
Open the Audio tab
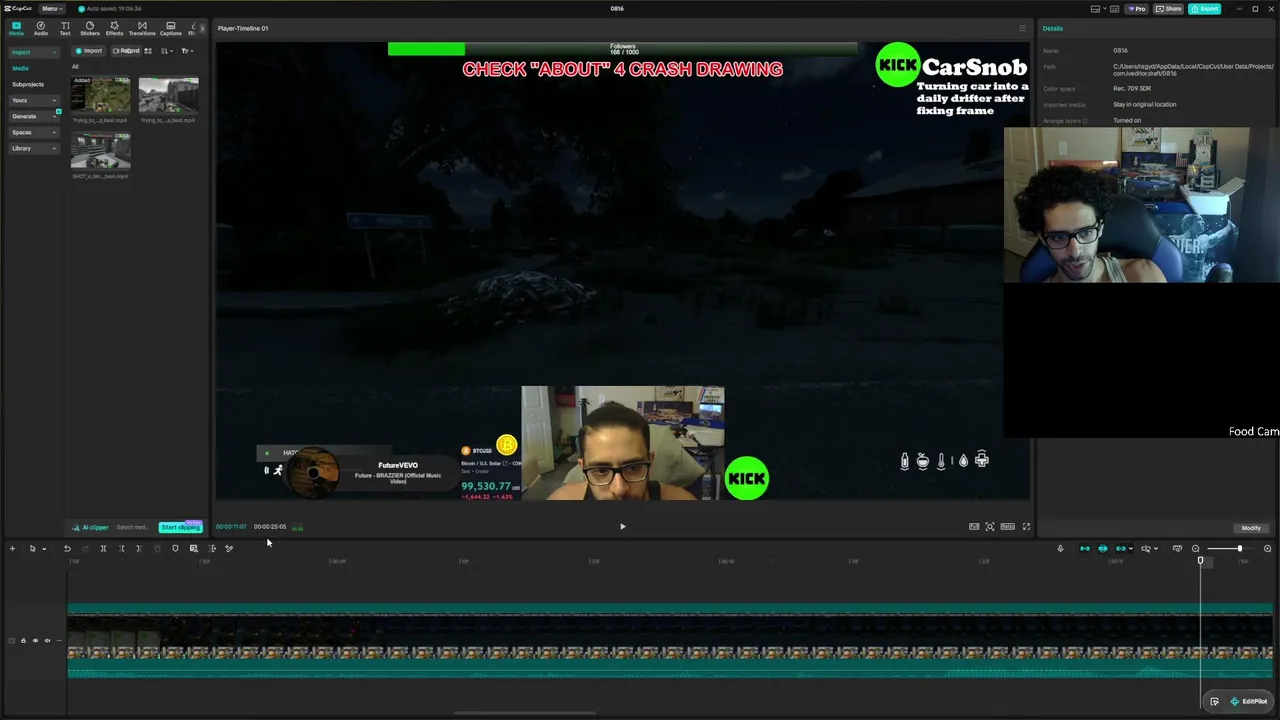click(x=41, y=28)
